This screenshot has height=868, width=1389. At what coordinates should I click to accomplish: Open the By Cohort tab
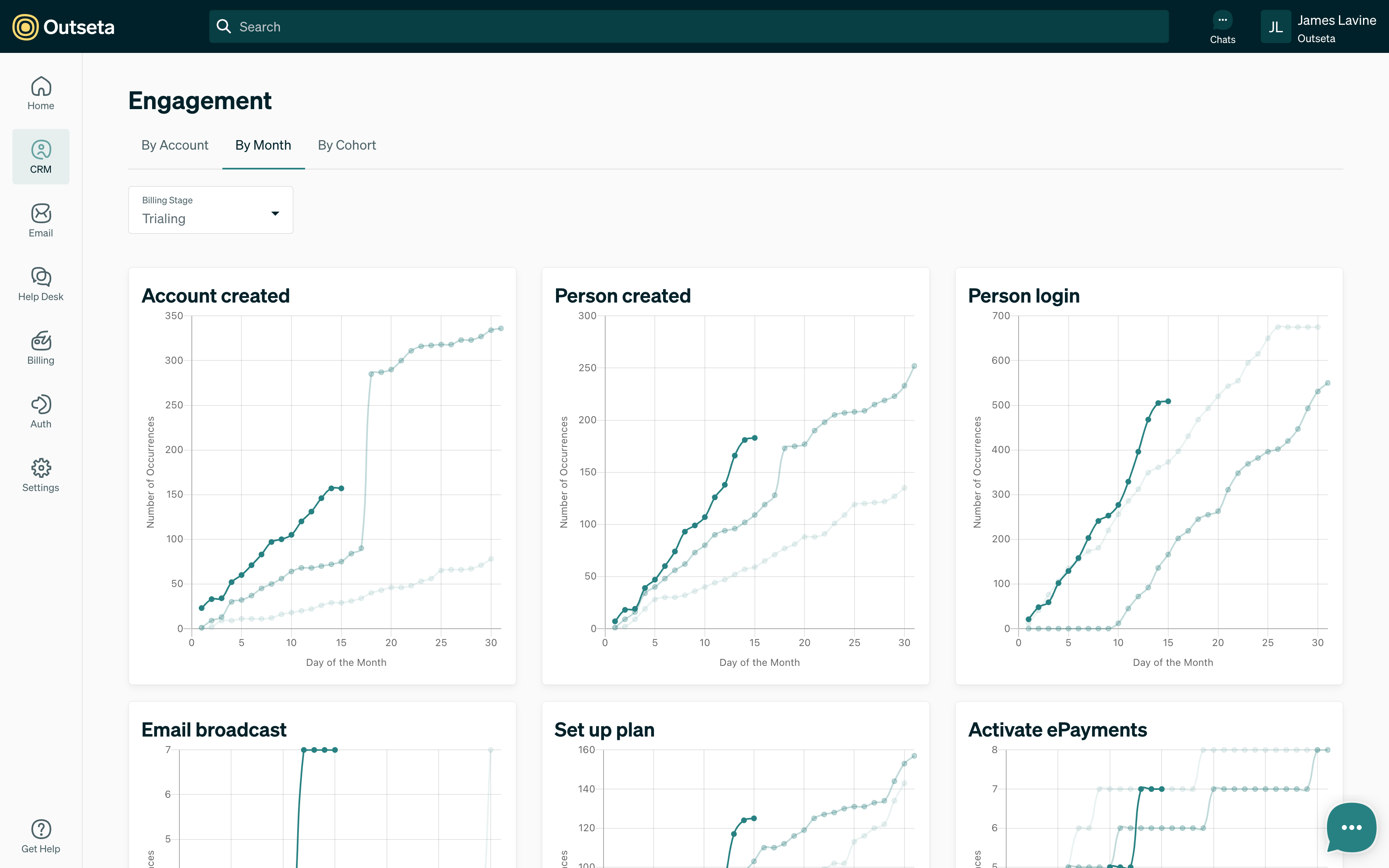pos(347,145)
